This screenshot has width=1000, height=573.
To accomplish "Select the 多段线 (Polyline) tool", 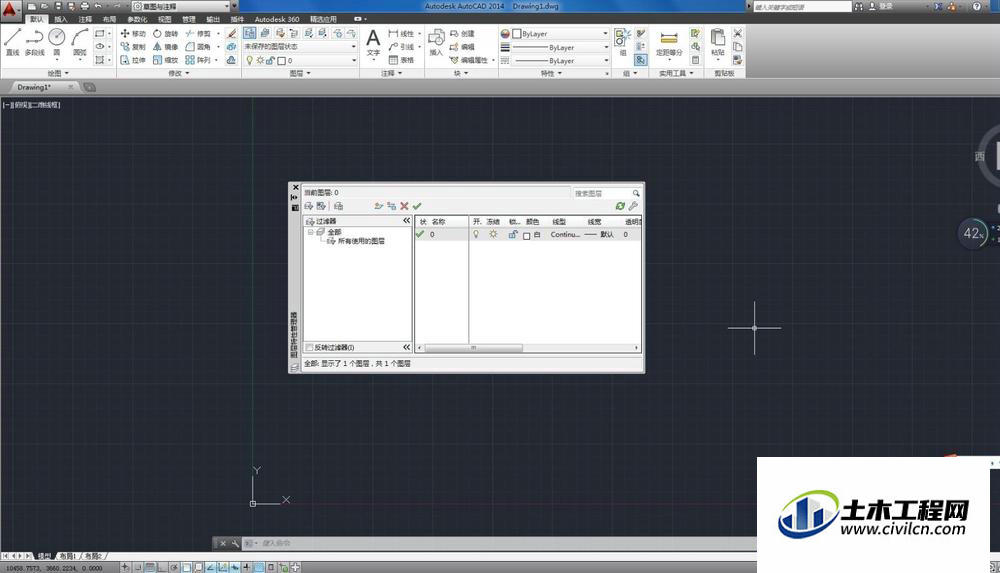I will tap(34, 41).
